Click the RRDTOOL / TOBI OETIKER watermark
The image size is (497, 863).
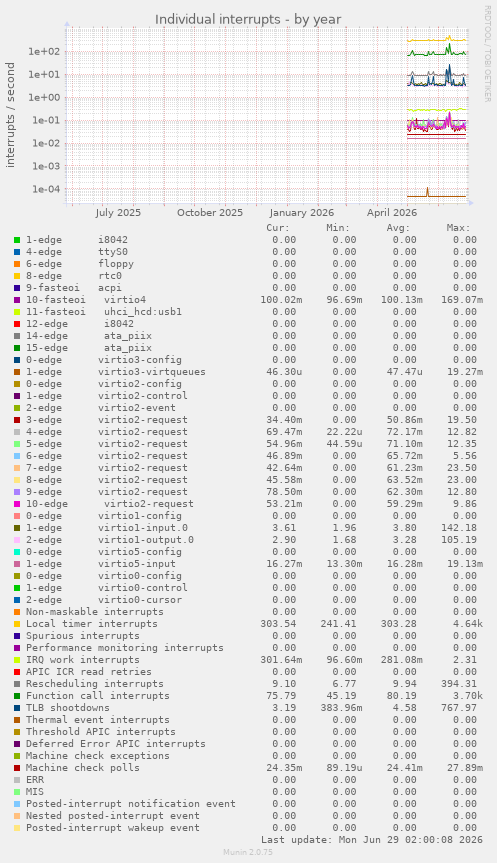tap(487, 53)
